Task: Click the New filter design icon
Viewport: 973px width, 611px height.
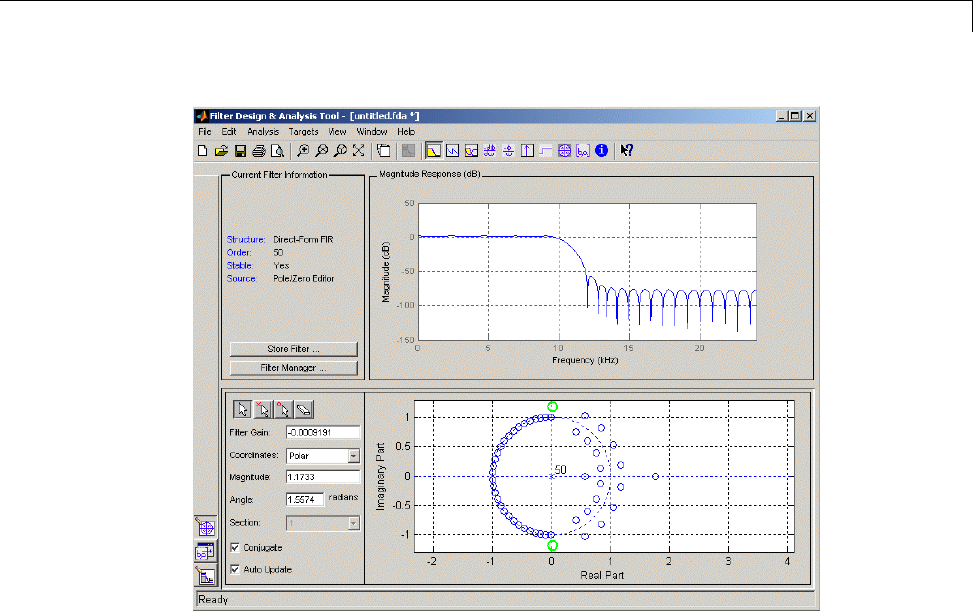Action: point(203,151)
